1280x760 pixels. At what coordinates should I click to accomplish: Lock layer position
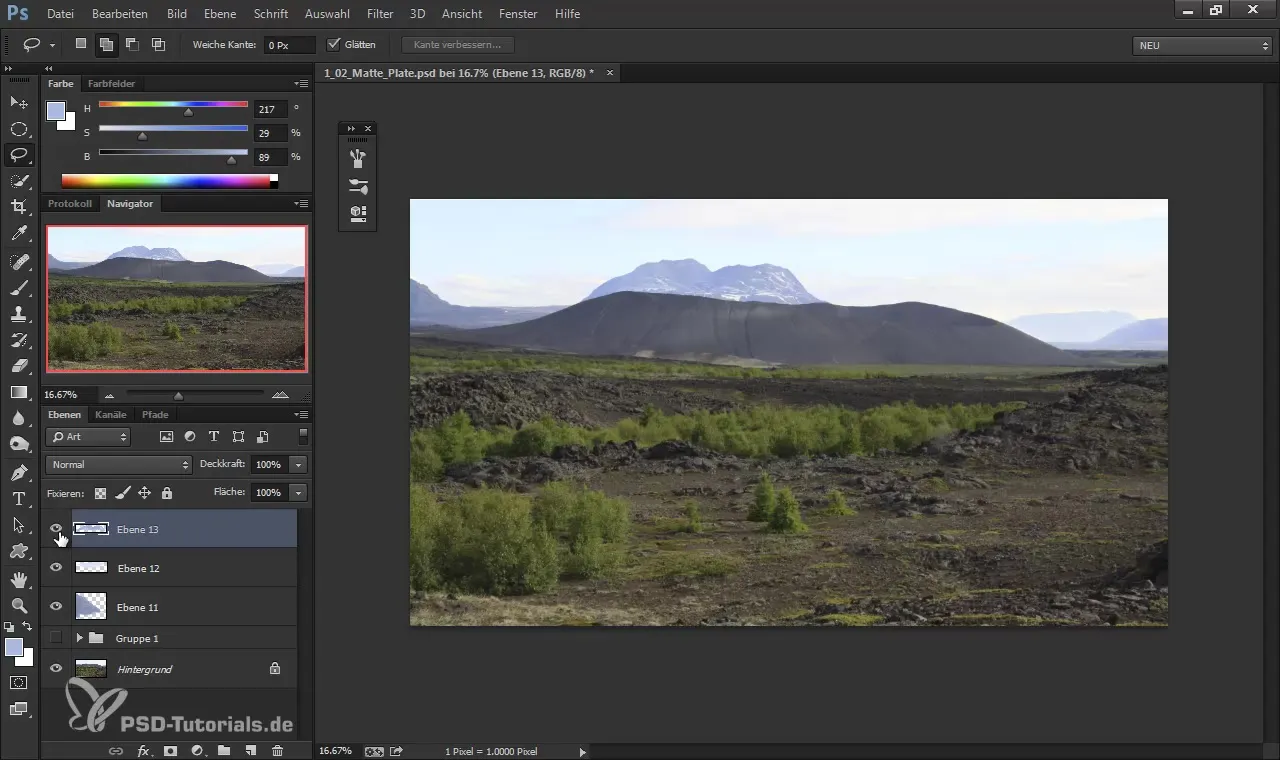(x=144, y=493)
